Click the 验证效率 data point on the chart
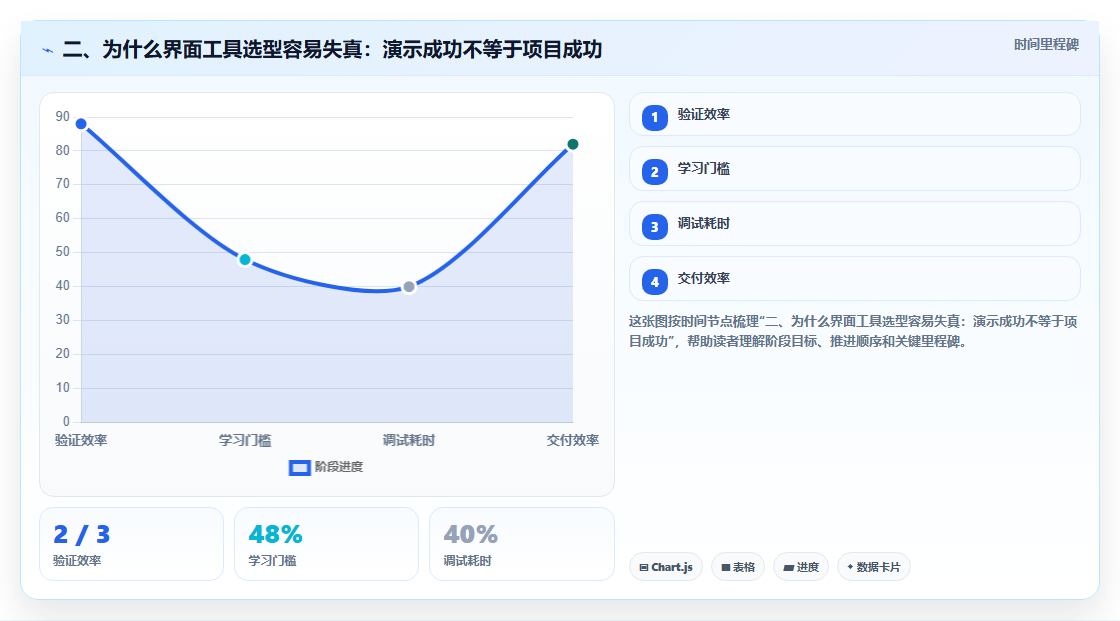The image size is (1120, 621). coord(81,124)
